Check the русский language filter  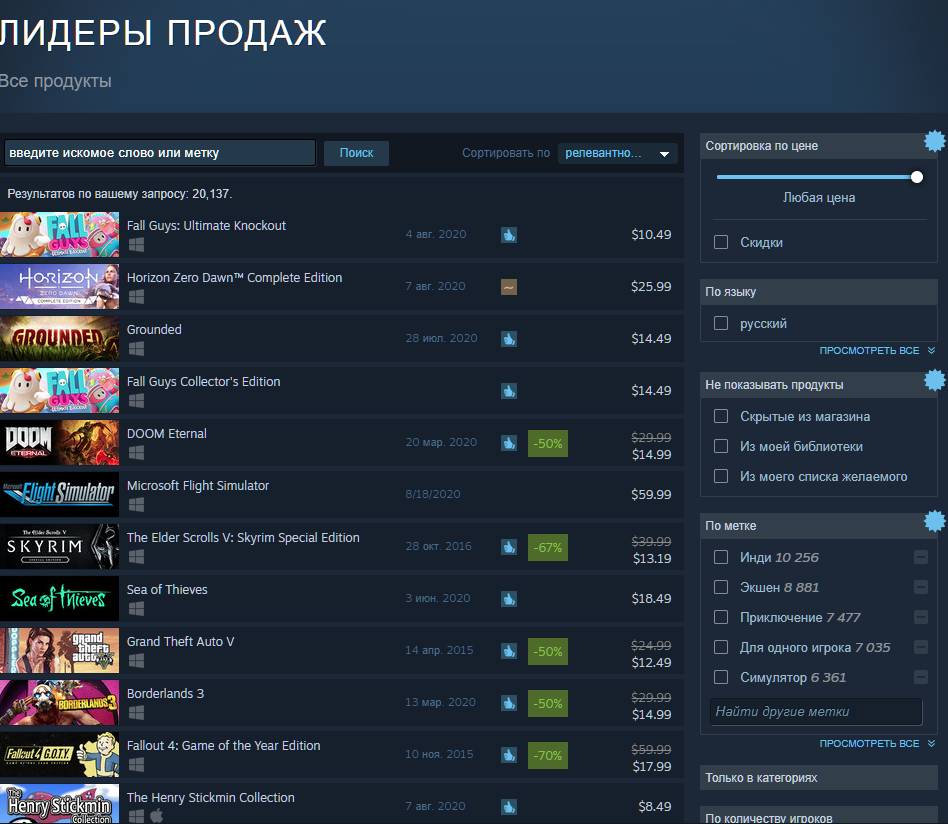coord(721,323)
